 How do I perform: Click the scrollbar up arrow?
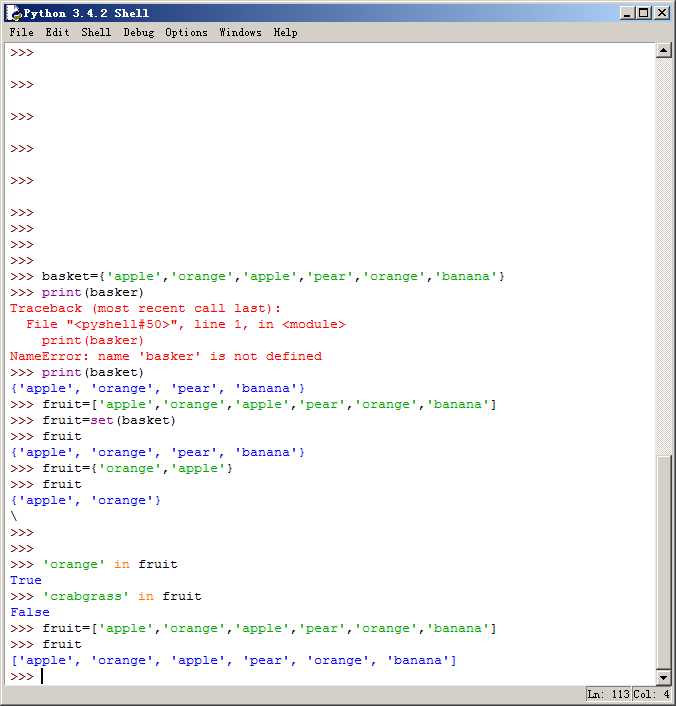(663, 51)
